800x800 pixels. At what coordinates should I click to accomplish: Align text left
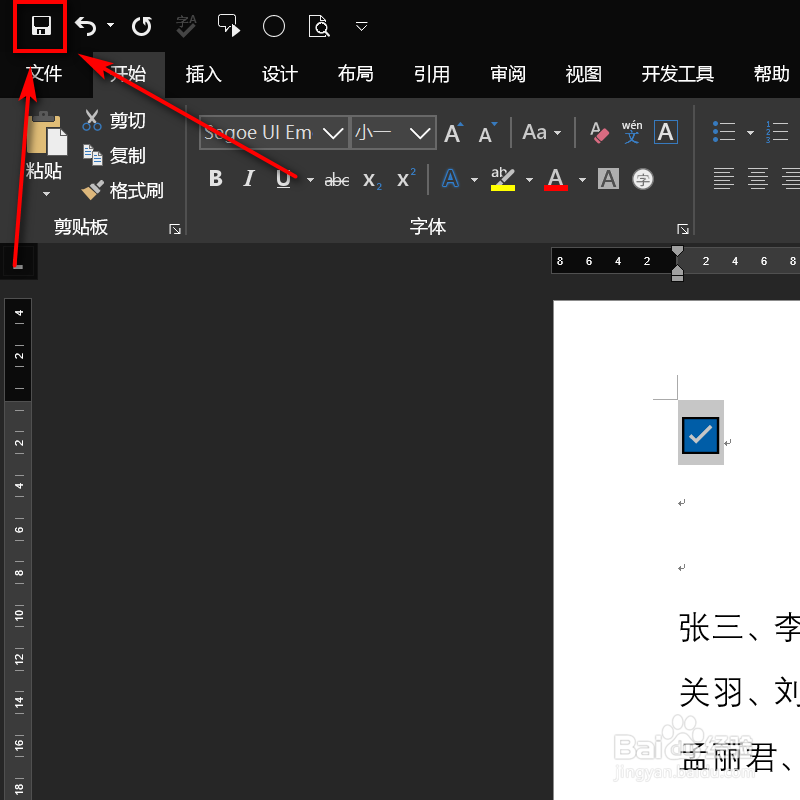coord(724,179)
